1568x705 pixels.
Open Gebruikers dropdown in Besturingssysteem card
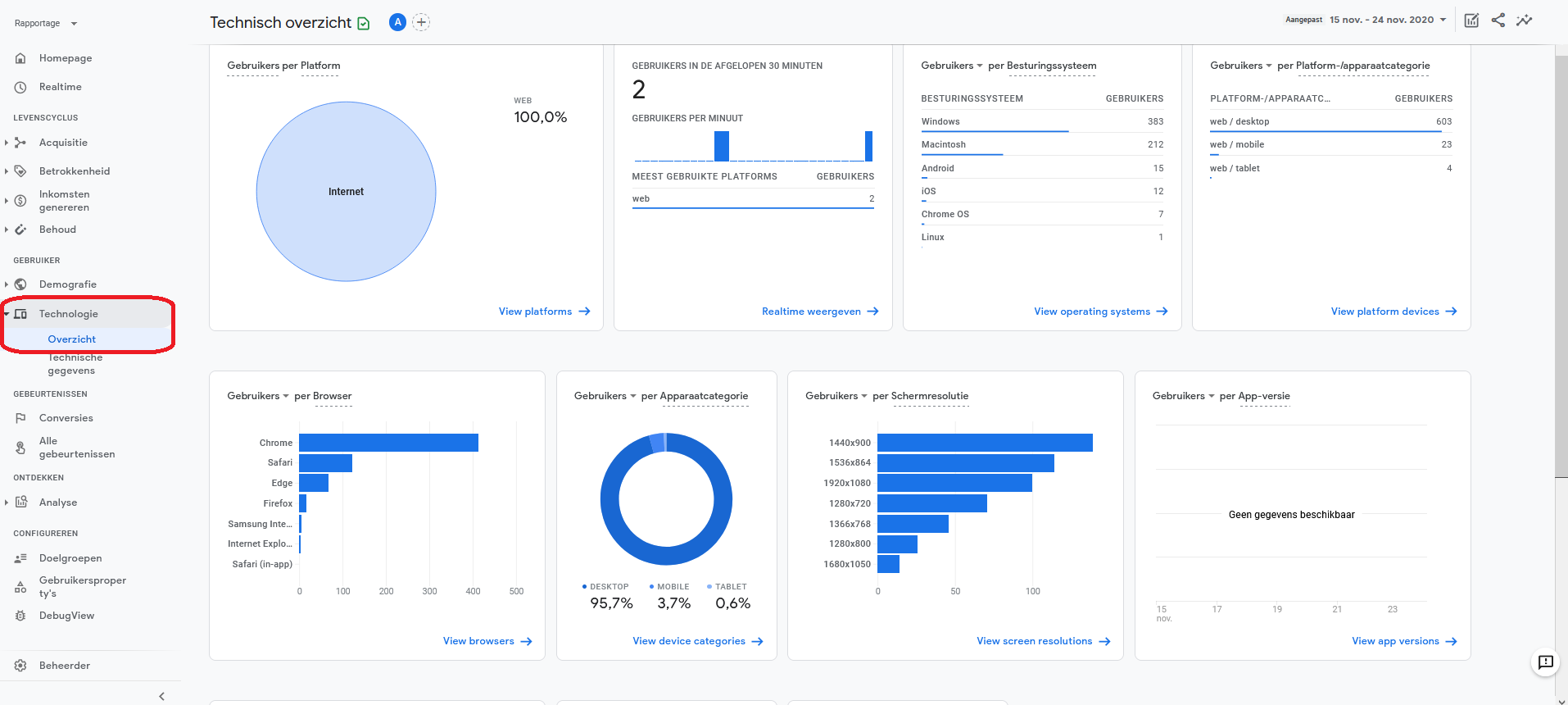(951, 66)
